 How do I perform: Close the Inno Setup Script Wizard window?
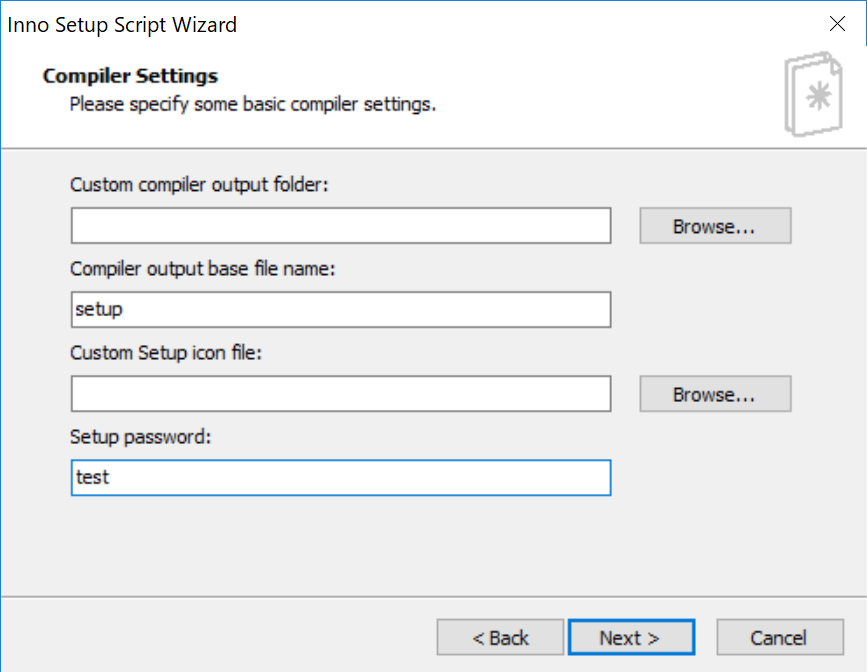837,24
